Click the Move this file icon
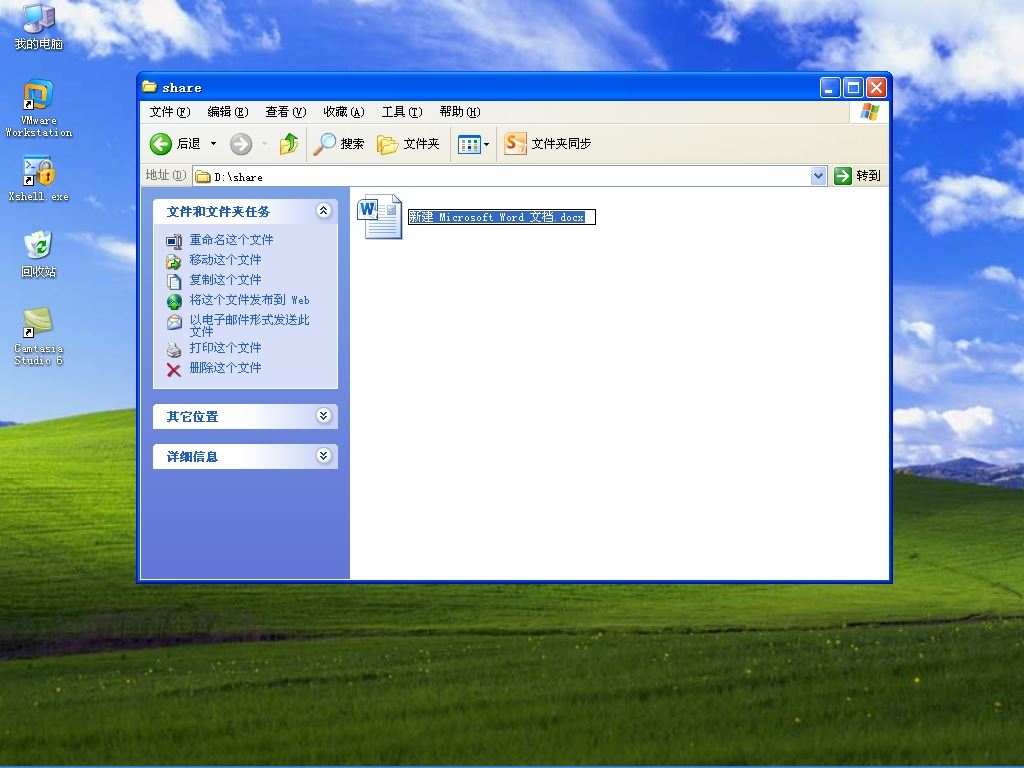This screenshot has width=1024, height=768. point(174,261)
